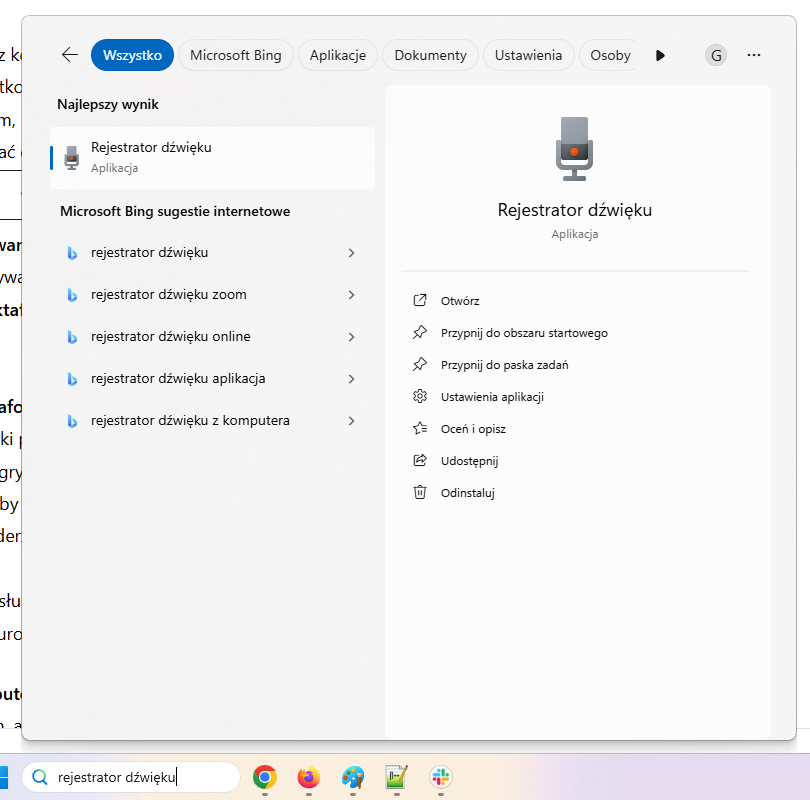Screen dimensions: 810x800
Task: Expand 'rejestrator dźwięku z komputera' chevron
Action: (x=351, y=421)
